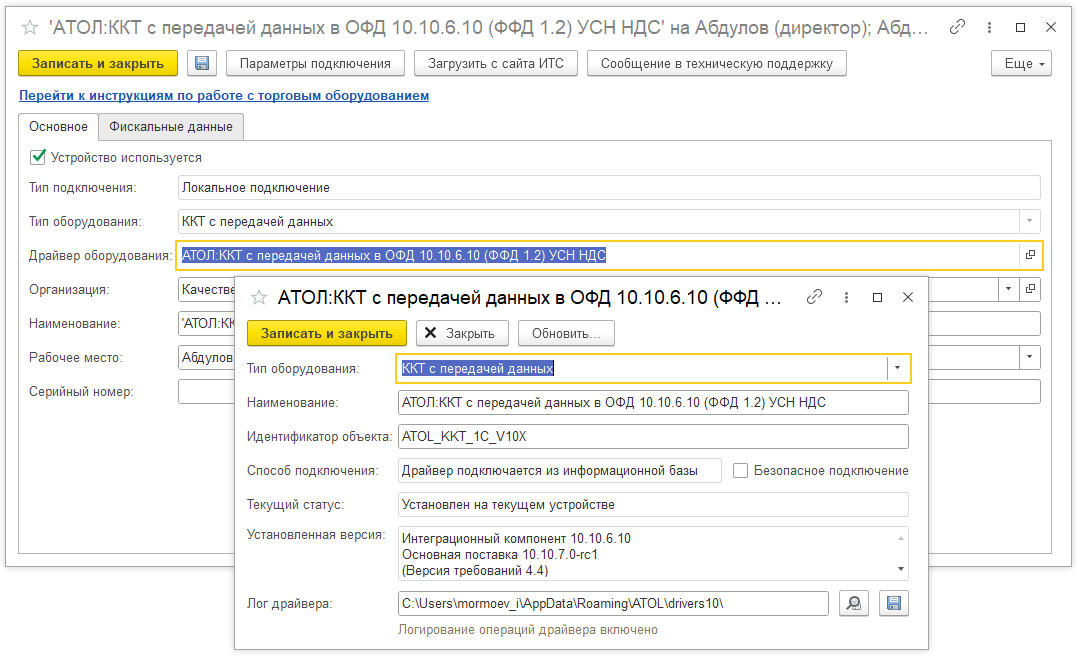Click Обновить... button
Screen dimensions: 1078x656
pos(566,334)
